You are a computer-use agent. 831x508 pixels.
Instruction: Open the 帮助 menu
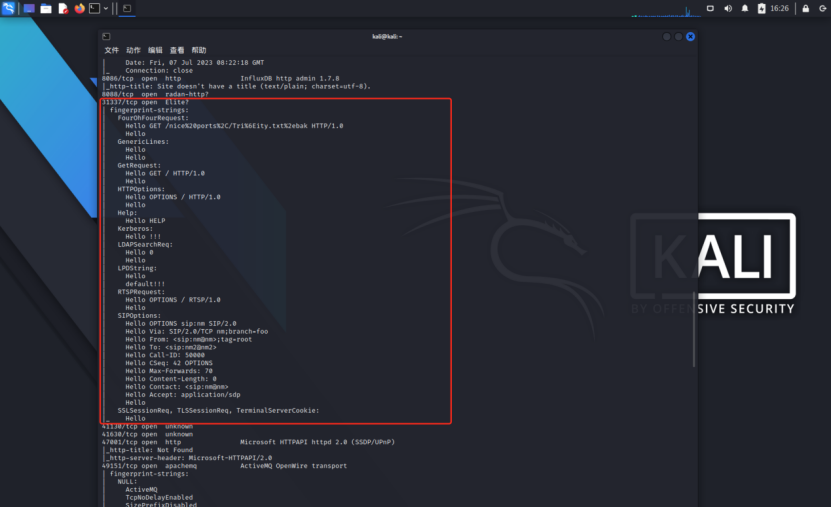coord(199,50)
